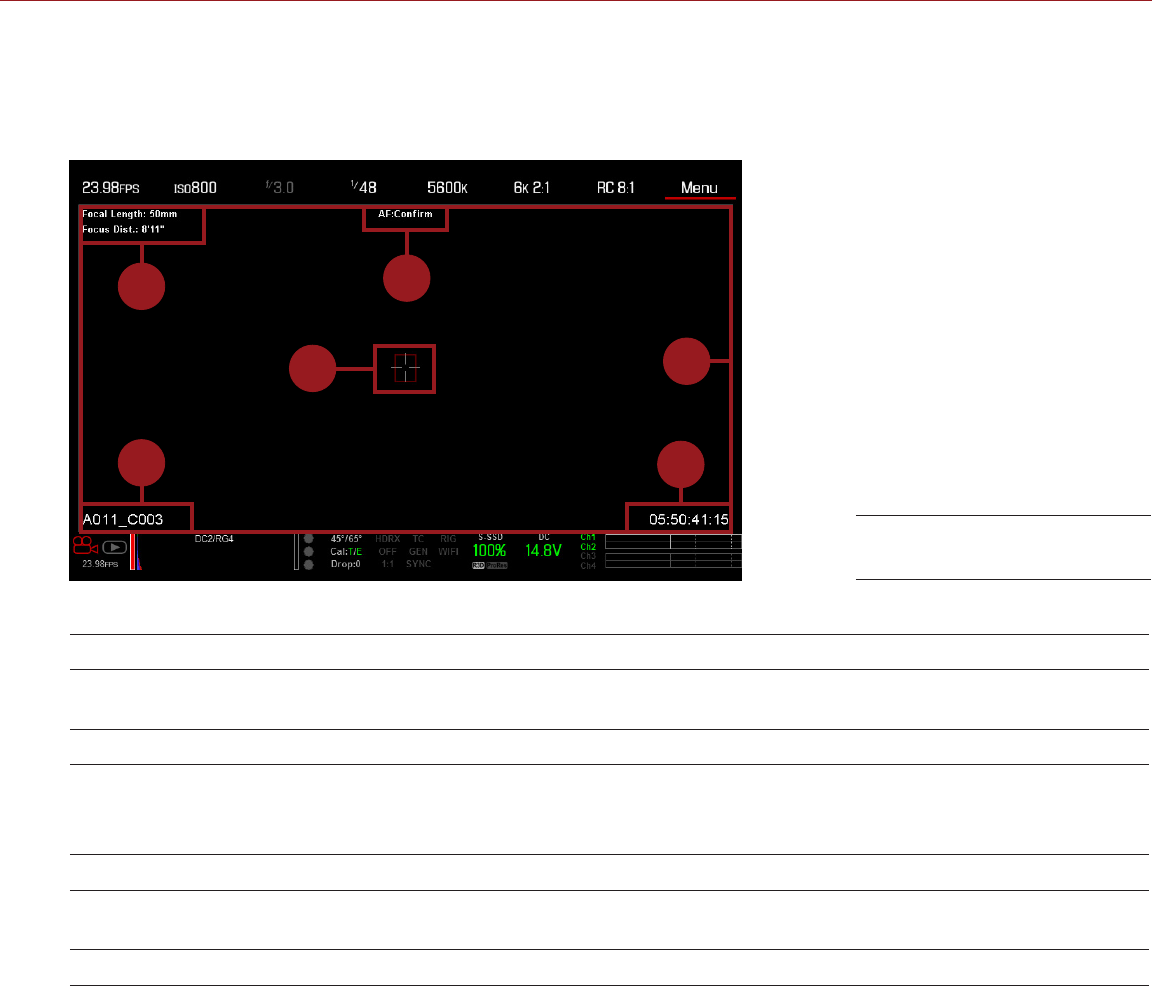The image size is (1152, 986).
Task: Click the Focal Length: 50mm readout
Action: [129, 214]
